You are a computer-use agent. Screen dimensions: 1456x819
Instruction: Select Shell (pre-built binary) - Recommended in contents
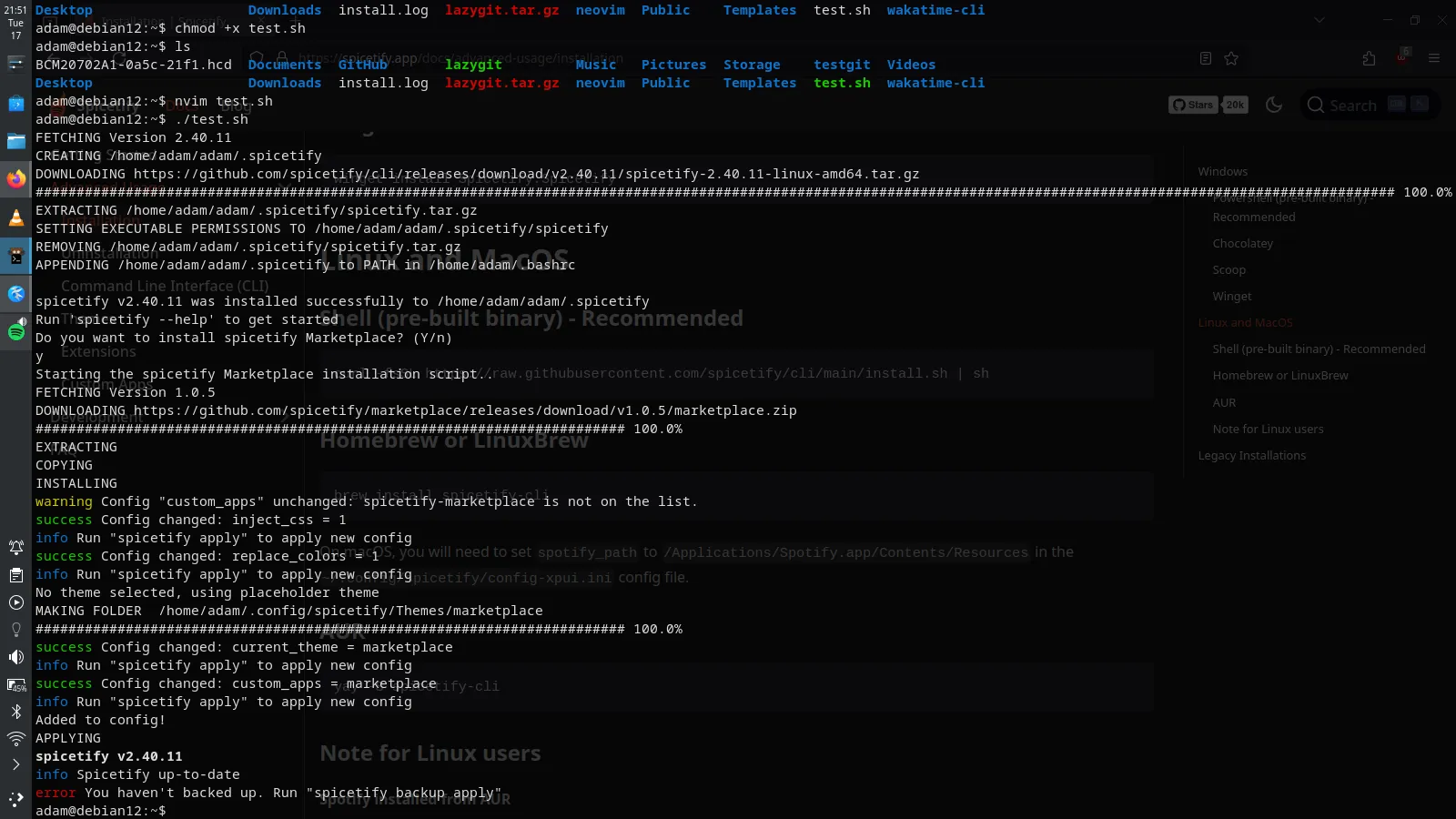click(x=1319, y=349)
